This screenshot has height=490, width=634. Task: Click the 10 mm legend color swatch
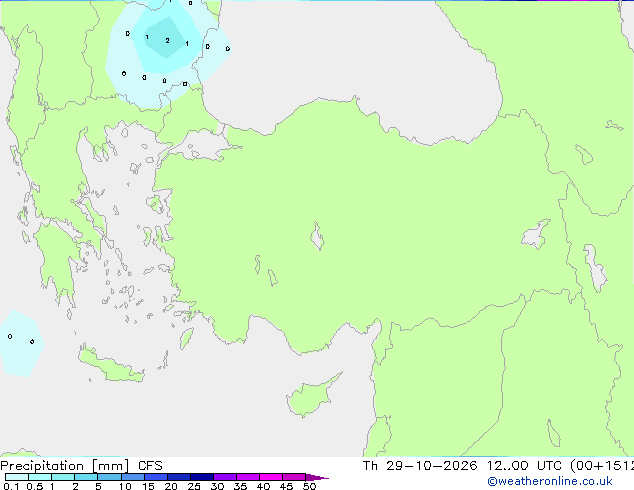pyautogui.click(x=132, y=477)
